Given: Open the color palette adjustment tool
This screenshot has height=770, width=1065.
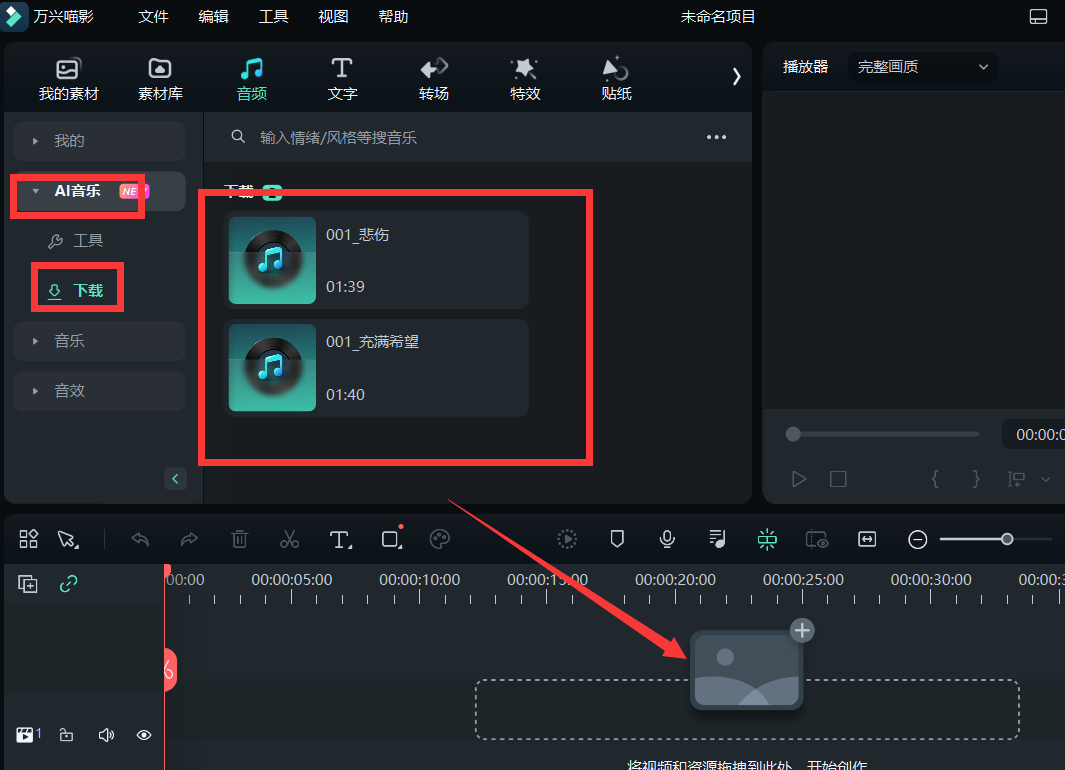Looking at the screenshot, I should coord(440,539).
